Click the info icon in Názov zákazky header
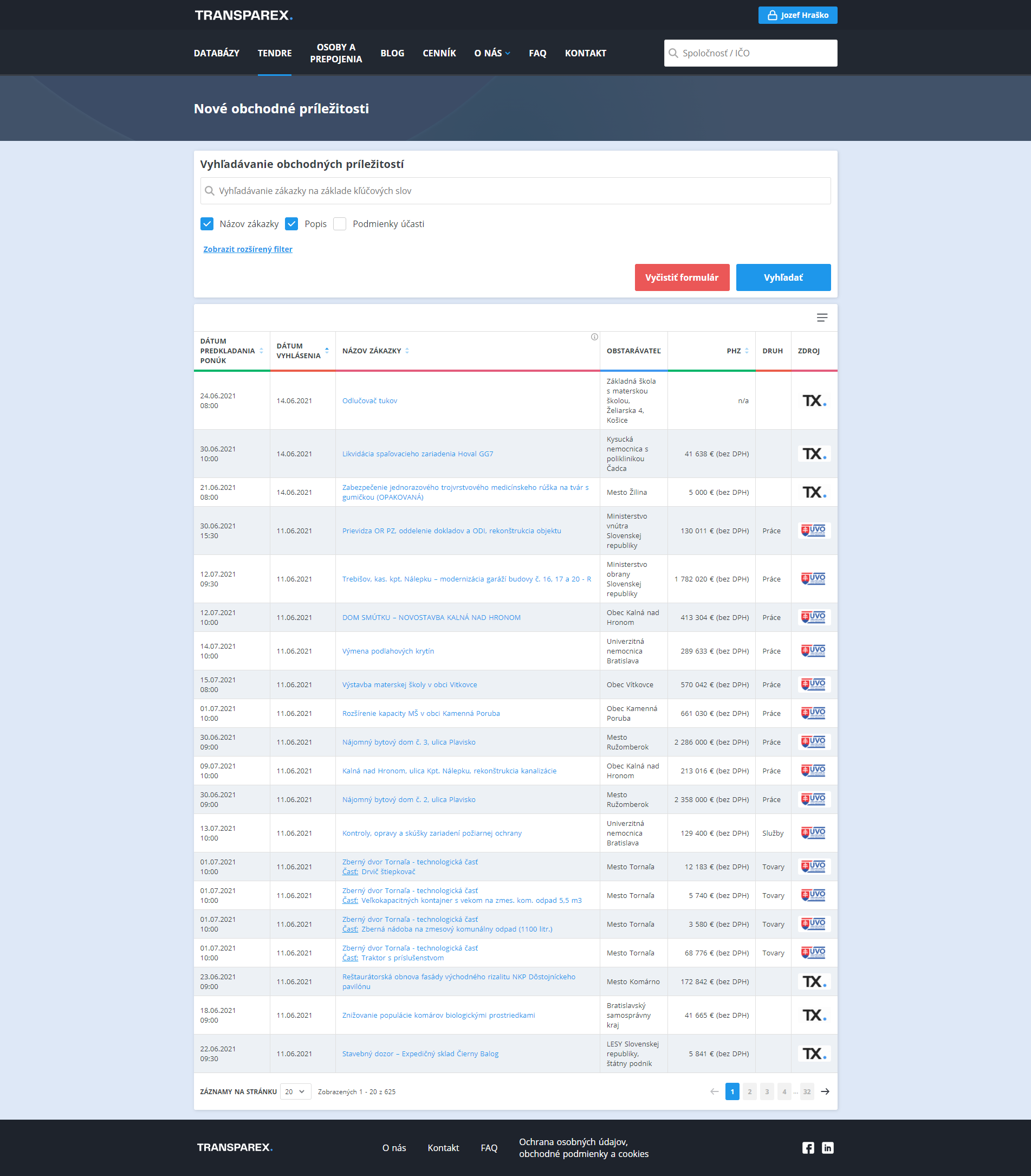The image size is (1031, 1176). [x=594, y=337]
